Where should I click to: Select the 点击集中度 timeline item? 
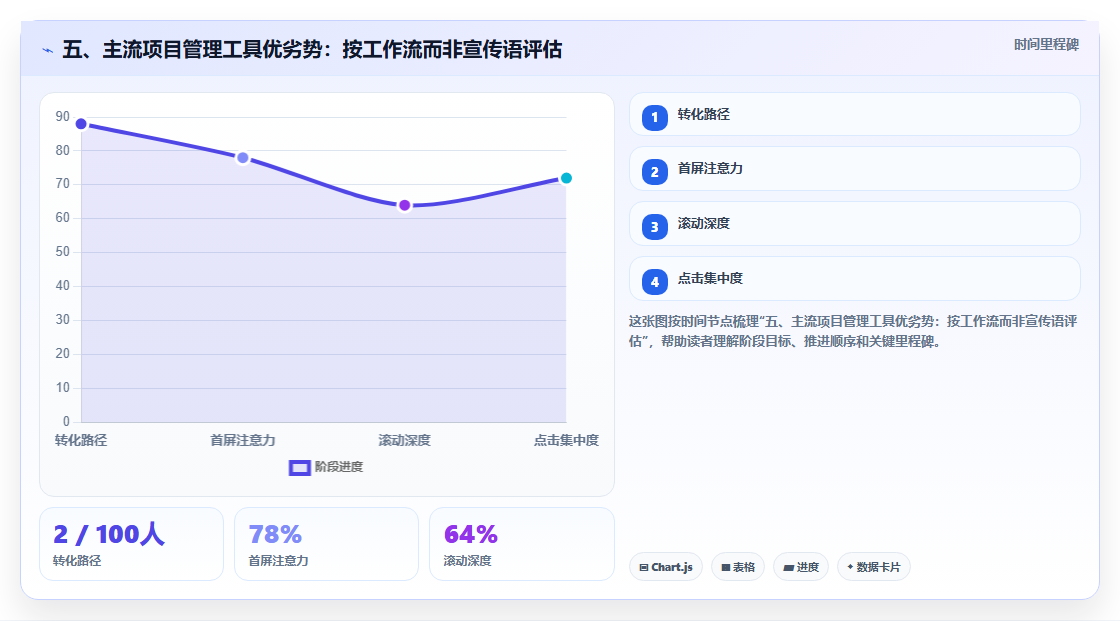854,279
